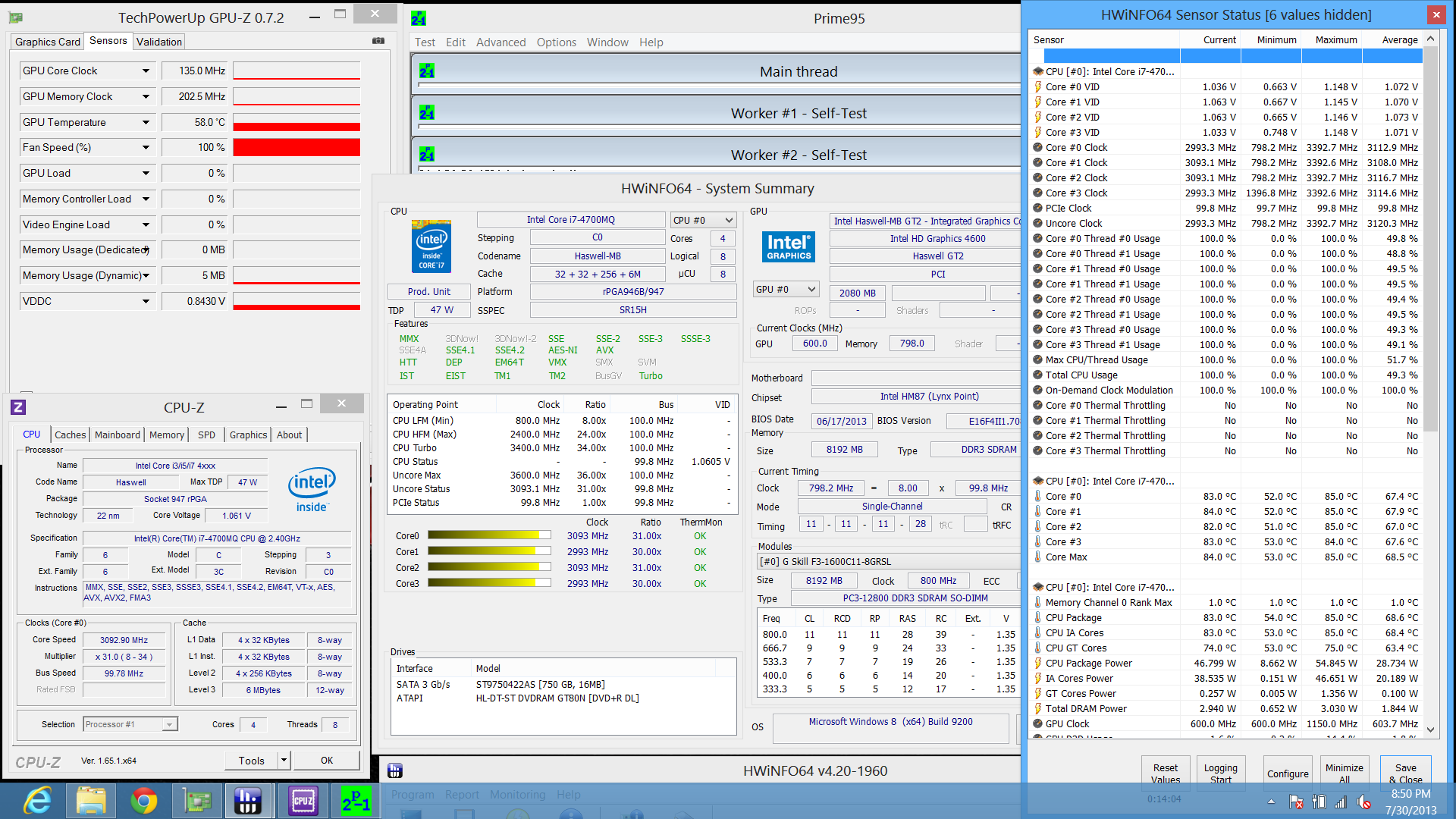Open the Fan Speed (%) sensor dropdown
This screenshot has width=1456, height=819.
pos(146,148)
